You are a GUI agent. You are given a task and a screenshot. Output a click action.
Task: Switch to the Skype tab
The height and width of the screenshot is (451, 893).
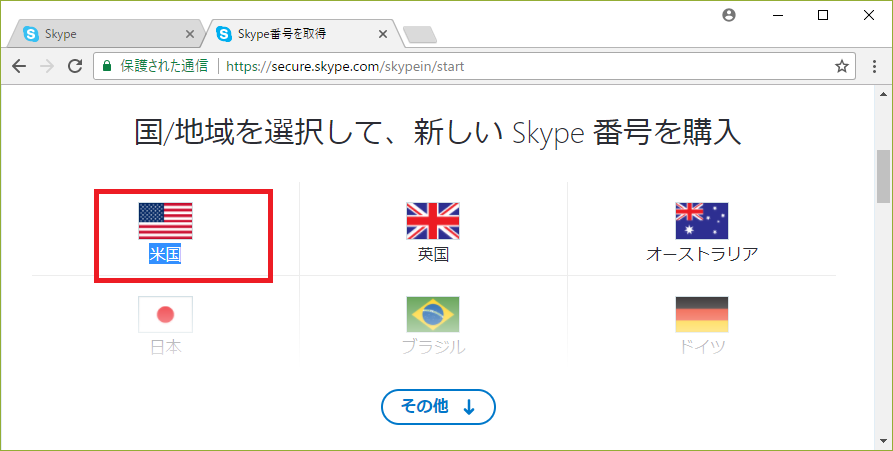(x=108, y=34)
